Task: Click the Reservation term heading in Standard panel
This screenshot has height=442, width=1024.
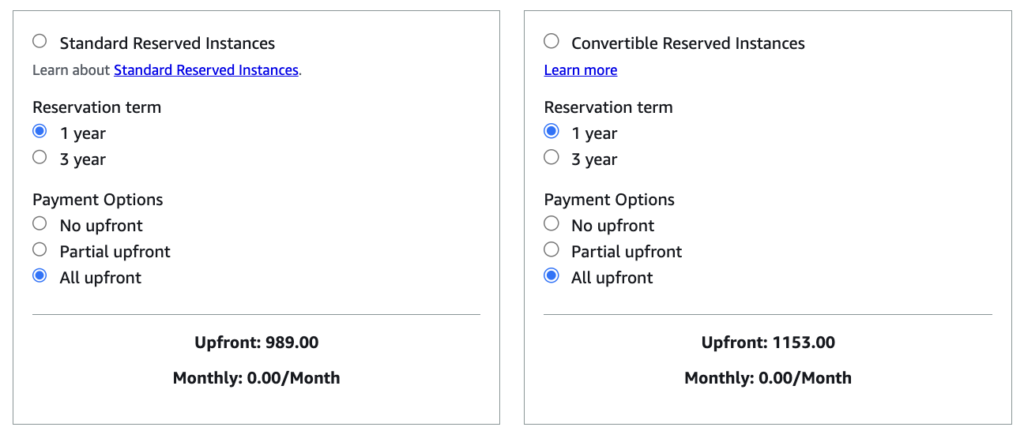Action: point(97,108)
